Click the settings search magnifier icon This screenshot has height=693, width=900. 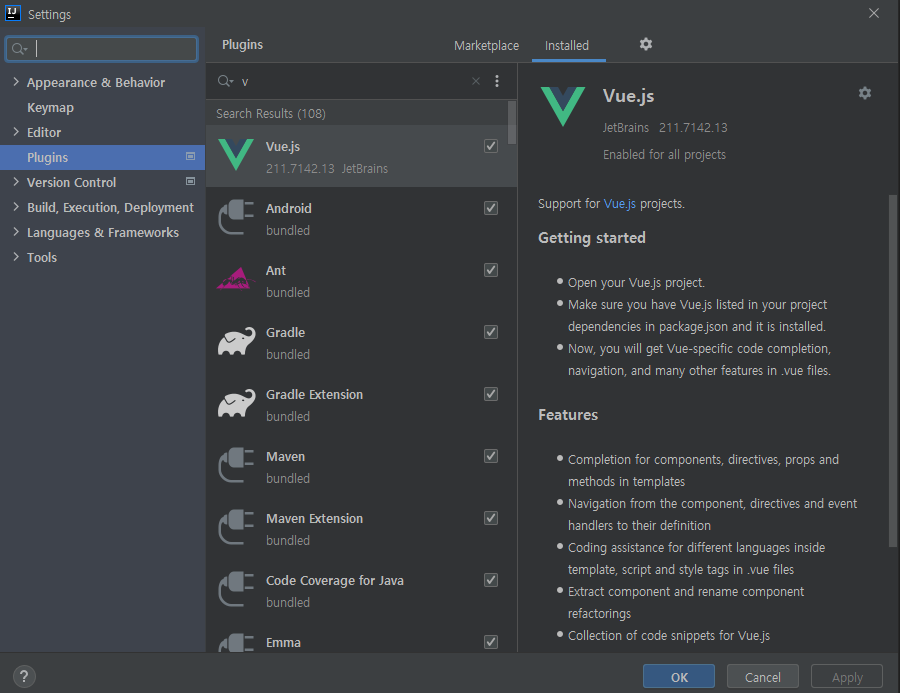pyautogui.click(x=20, y=49)
